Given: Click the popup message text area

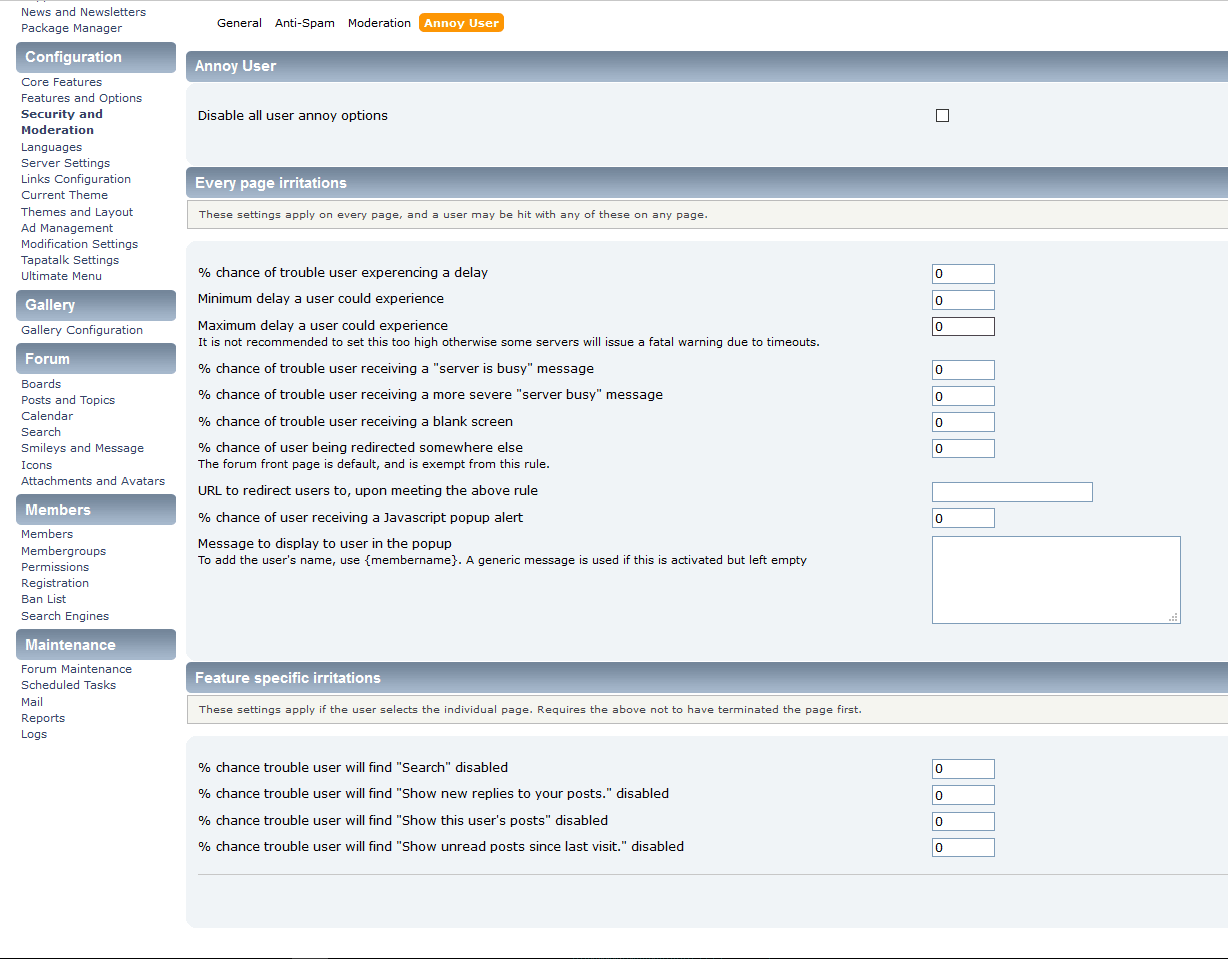Looking at the screenshot, I should (x=1055, y=579).
